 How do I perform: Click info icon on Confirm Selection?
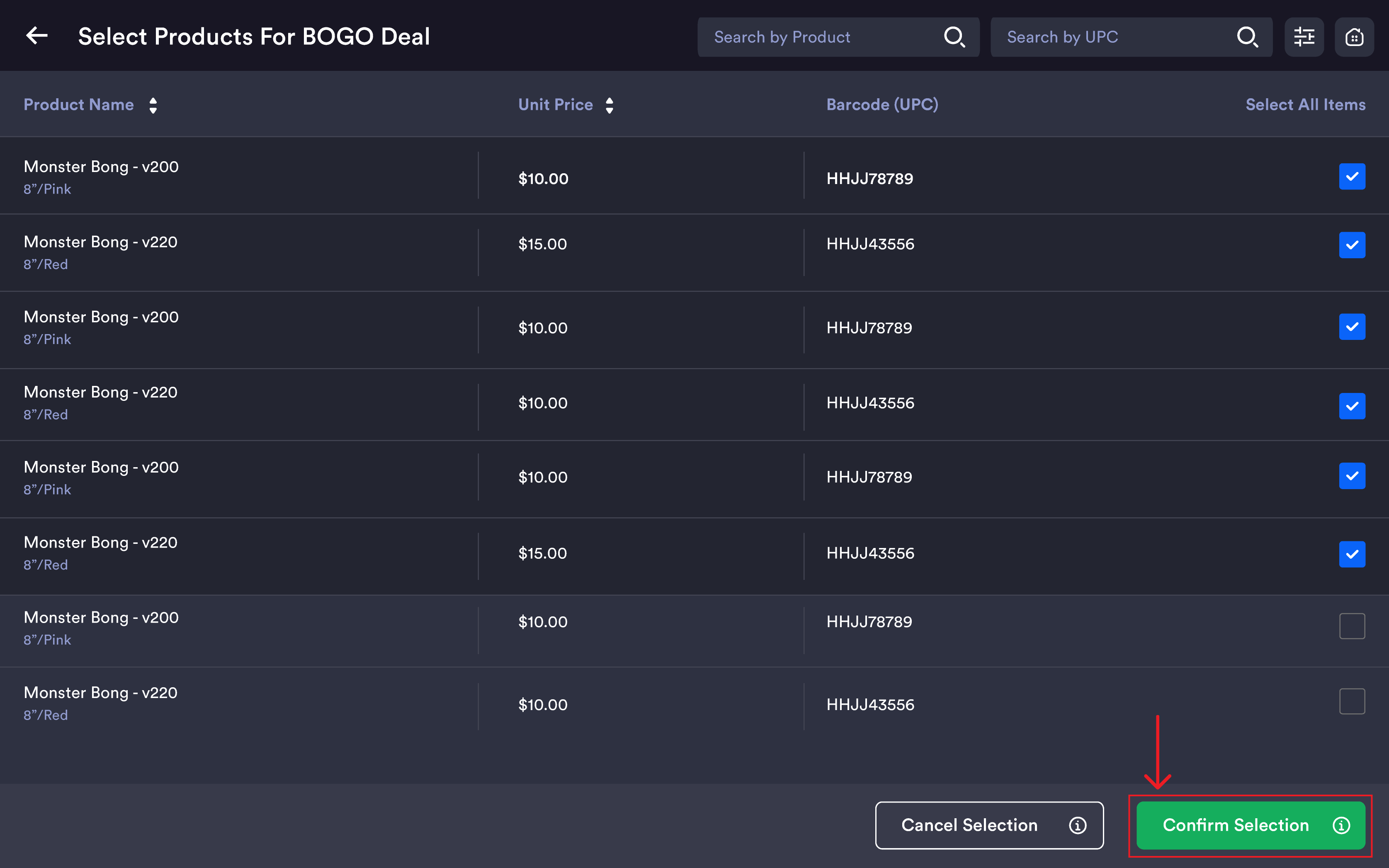pos(1341,825)
